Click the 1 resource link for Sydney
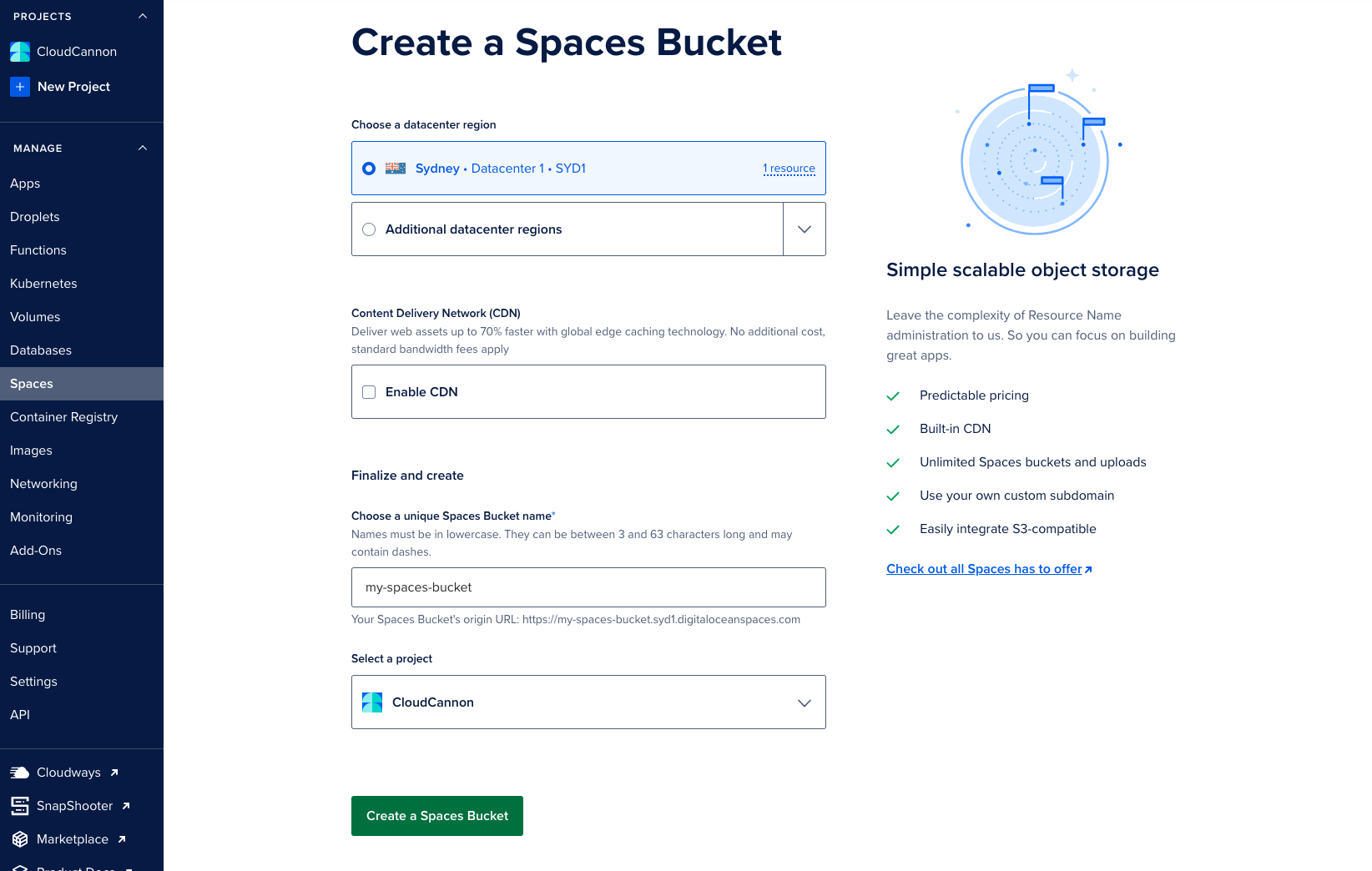Screen dimensions: 1372x871 point(789,168)
